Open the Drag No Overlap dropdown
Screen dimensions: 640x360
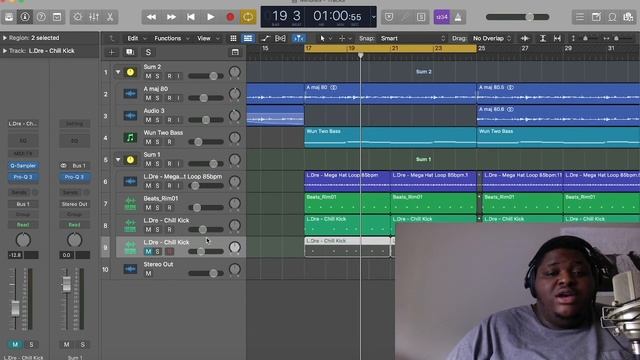(x=492, y=38)
